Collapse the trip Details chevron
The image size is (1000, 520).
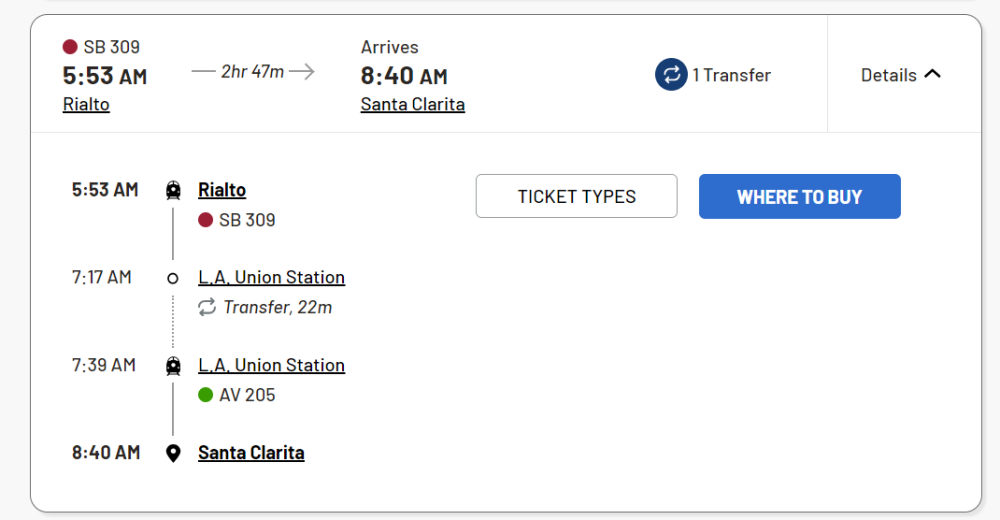tap(932, 74)
